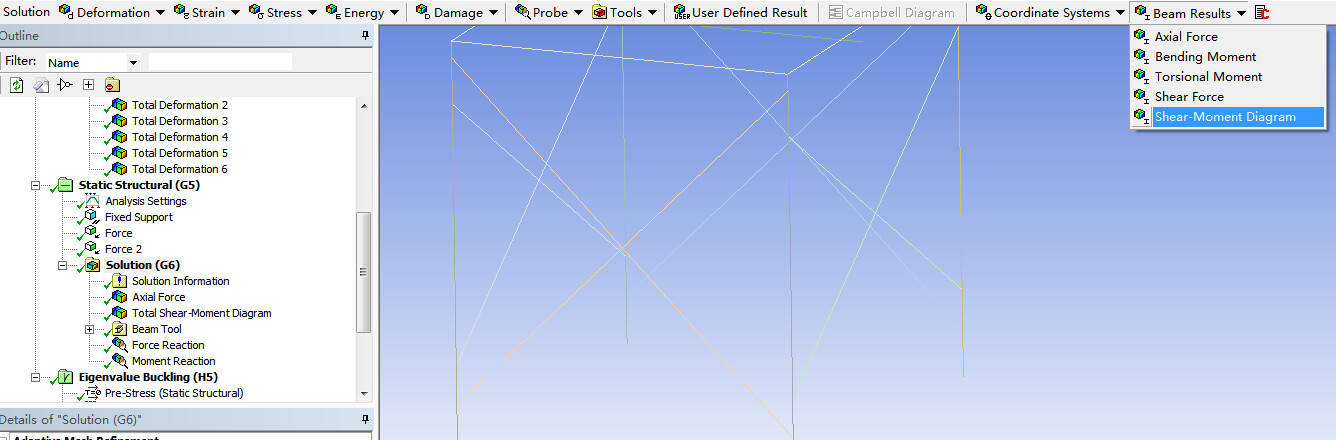Click the Moment Reaction probe icon

coord(119,361)
